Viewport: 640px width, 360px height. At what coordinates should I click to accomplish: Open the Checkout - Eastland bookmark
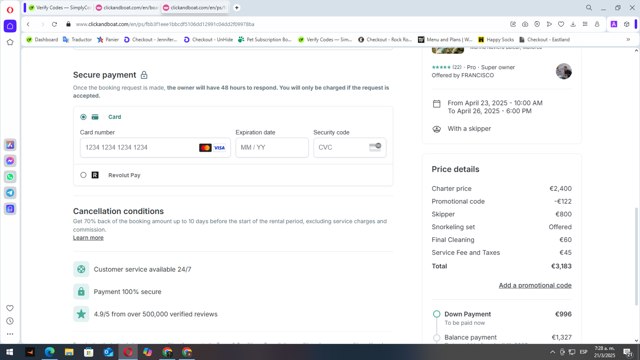pyautogui.click(x=544, y=40)
